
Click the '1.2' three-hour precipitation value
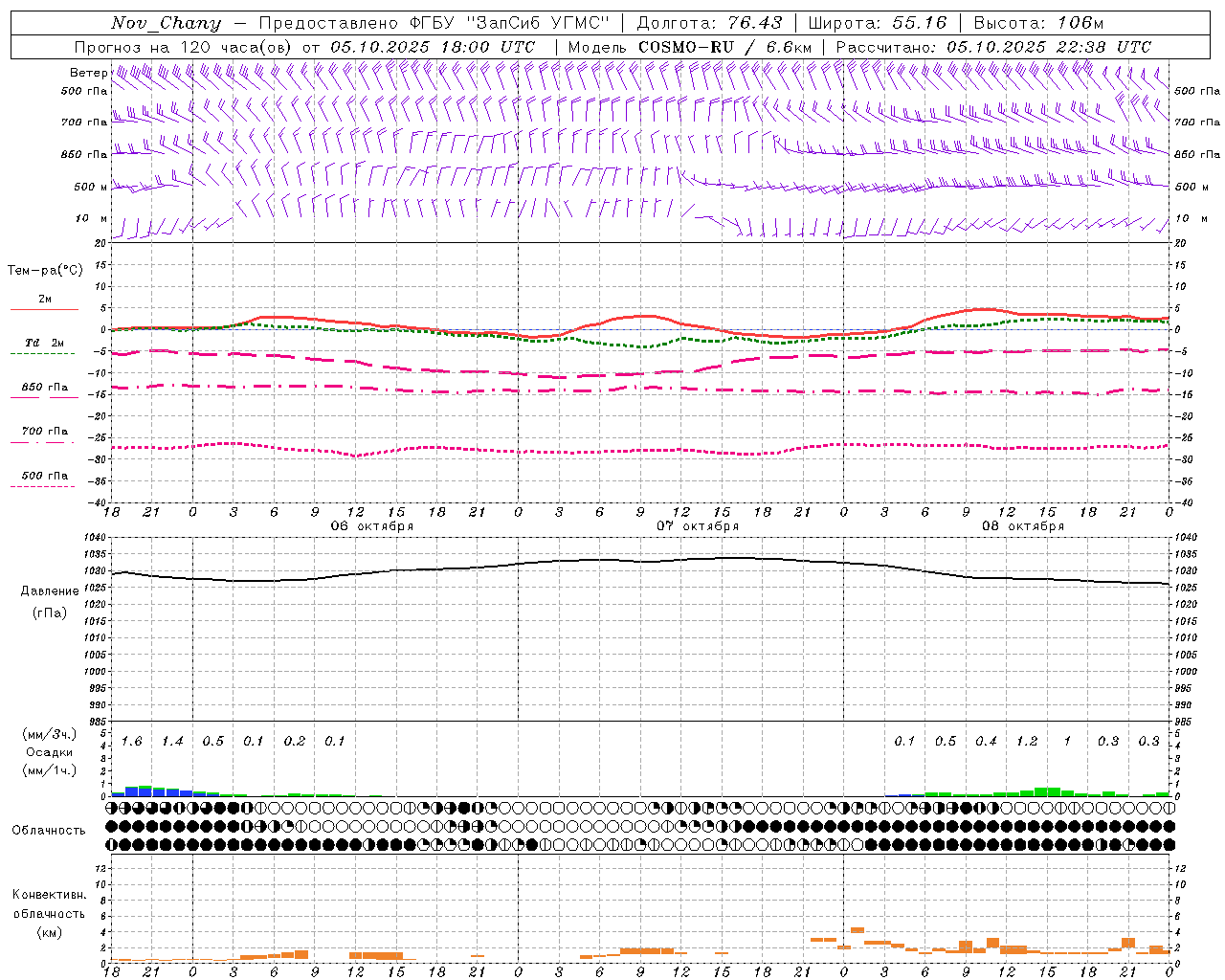(1027, 742)
